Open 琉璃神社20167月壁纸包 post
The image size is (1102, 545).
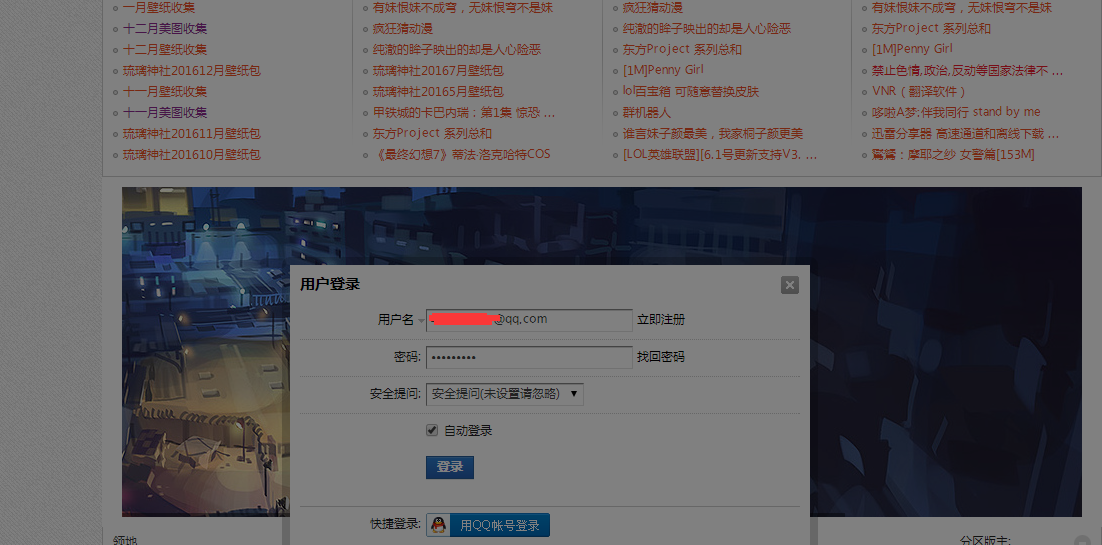pos(439,71)
